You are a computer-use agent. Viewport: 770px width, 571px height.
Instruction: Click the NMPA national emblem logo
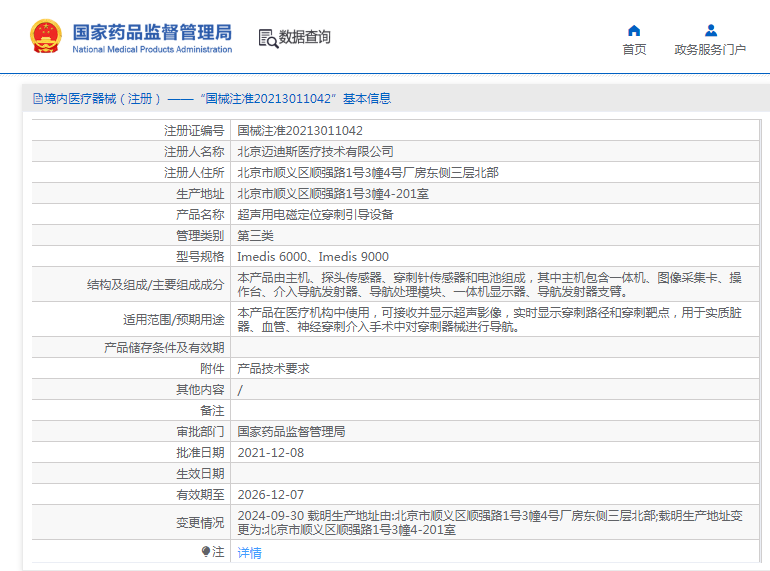[x=45, y=36]
